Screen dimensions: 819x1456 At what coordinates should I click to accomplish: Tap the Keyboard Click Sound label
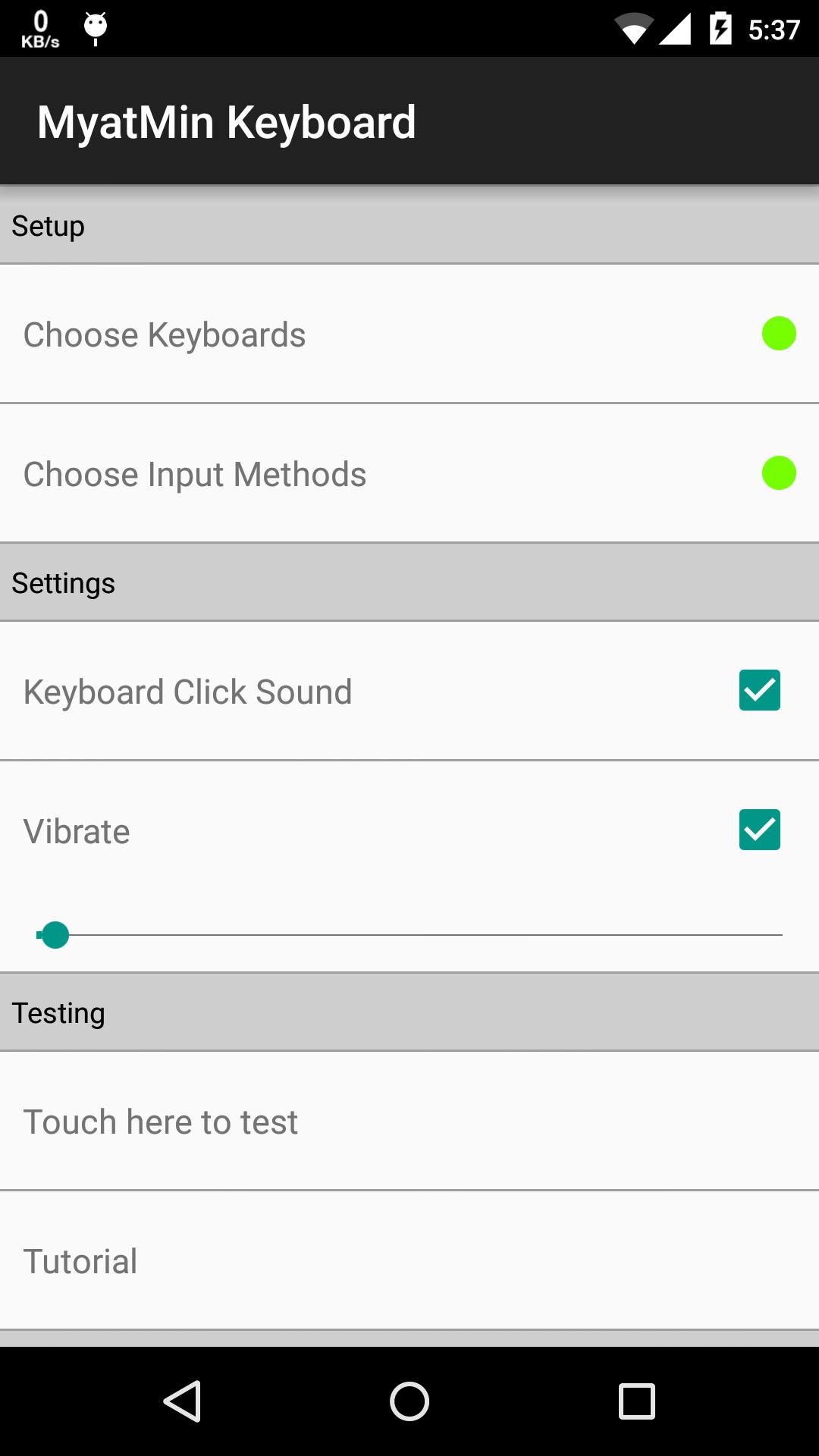(x=187, y=692)
